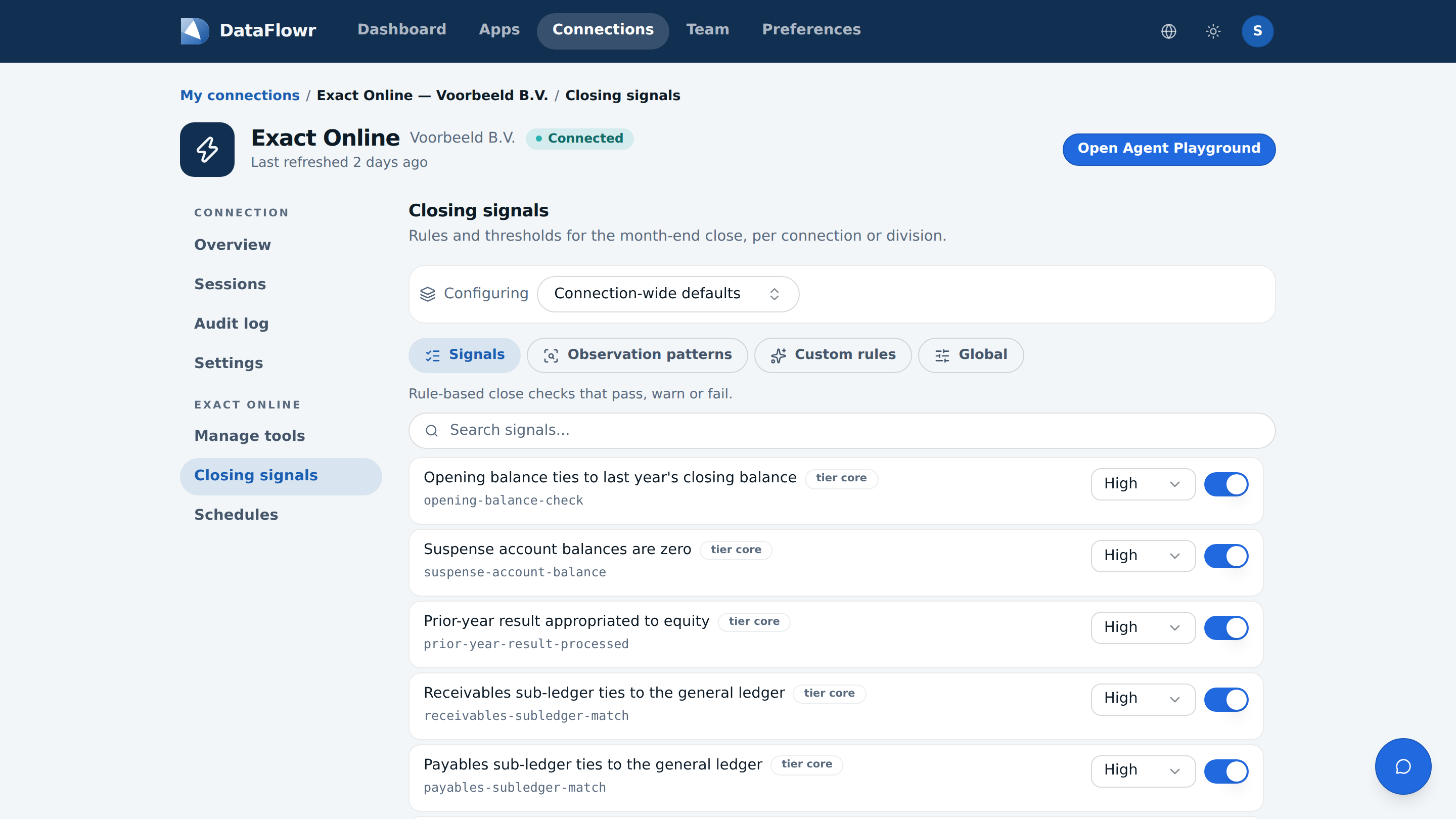Click the tier core tag on Prior-year result
This screenshot has height=819, width=1456.
tap(754, 622)
